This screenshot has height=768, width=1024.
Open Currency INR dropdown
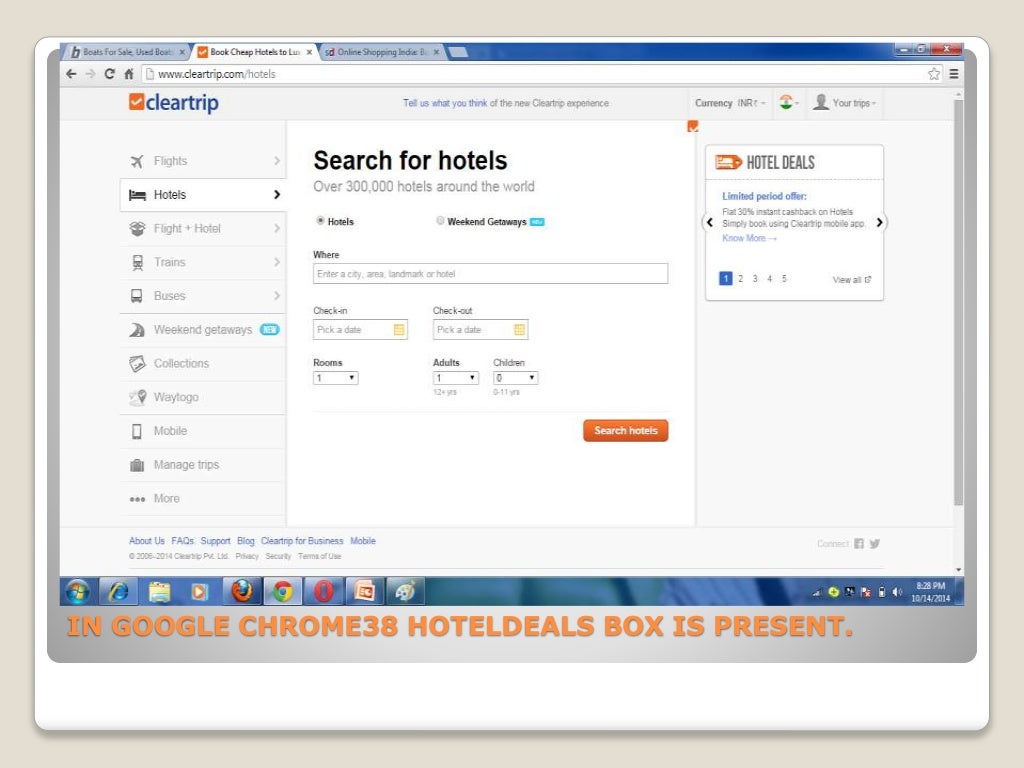pyautogui.click(x=730, y=103)
